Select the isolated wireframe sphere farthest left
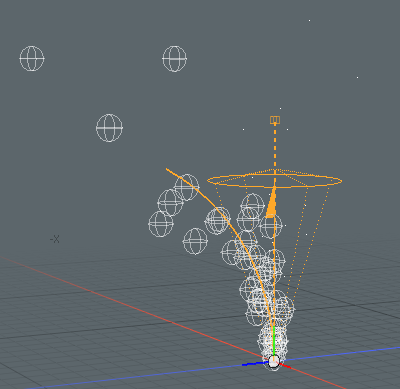 [32, 59]
